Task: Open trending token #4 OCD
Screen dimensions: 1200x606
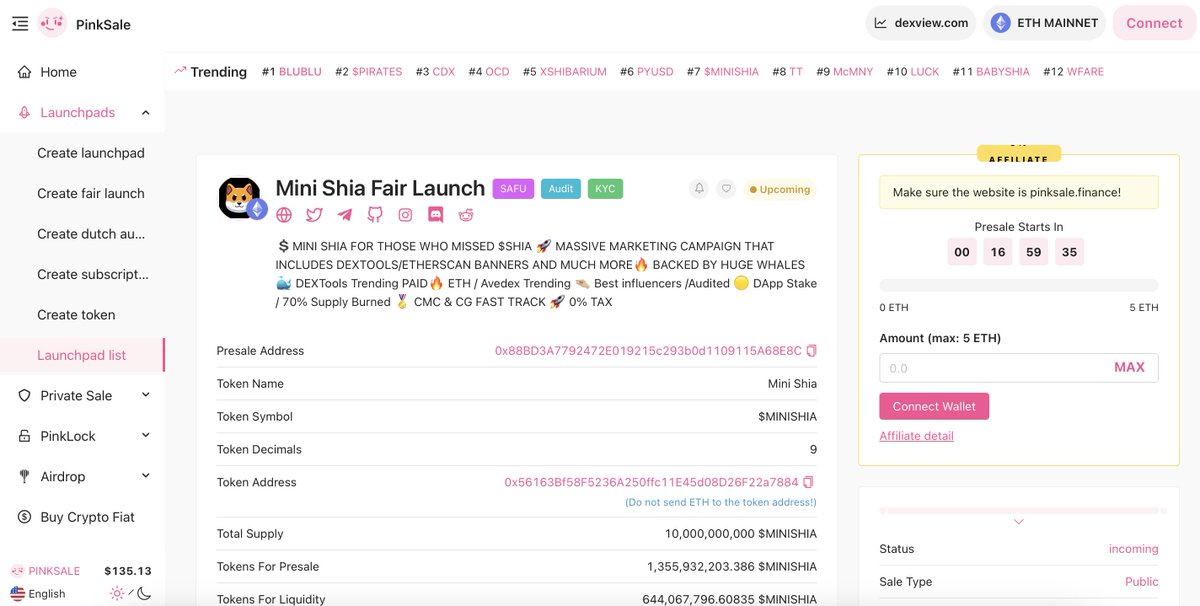Action: click(489, 72)
